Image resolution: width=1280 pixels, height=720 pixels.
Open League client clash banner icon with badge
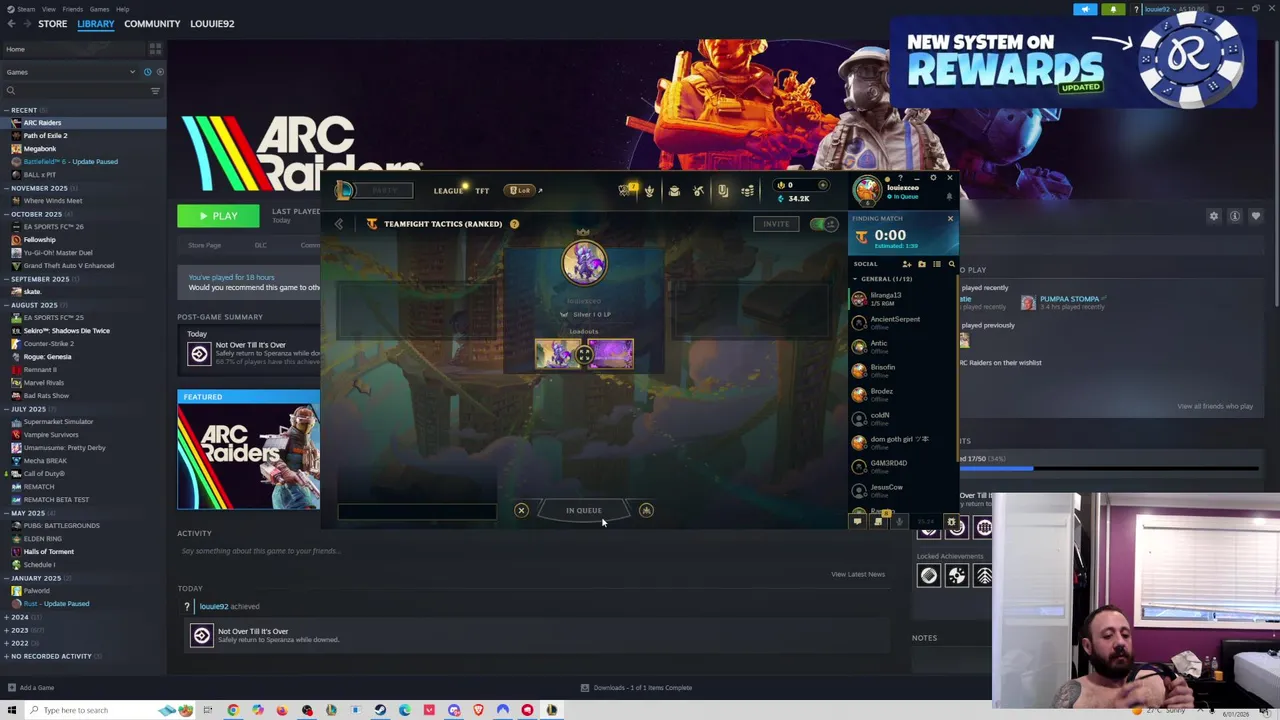(626, 190)
